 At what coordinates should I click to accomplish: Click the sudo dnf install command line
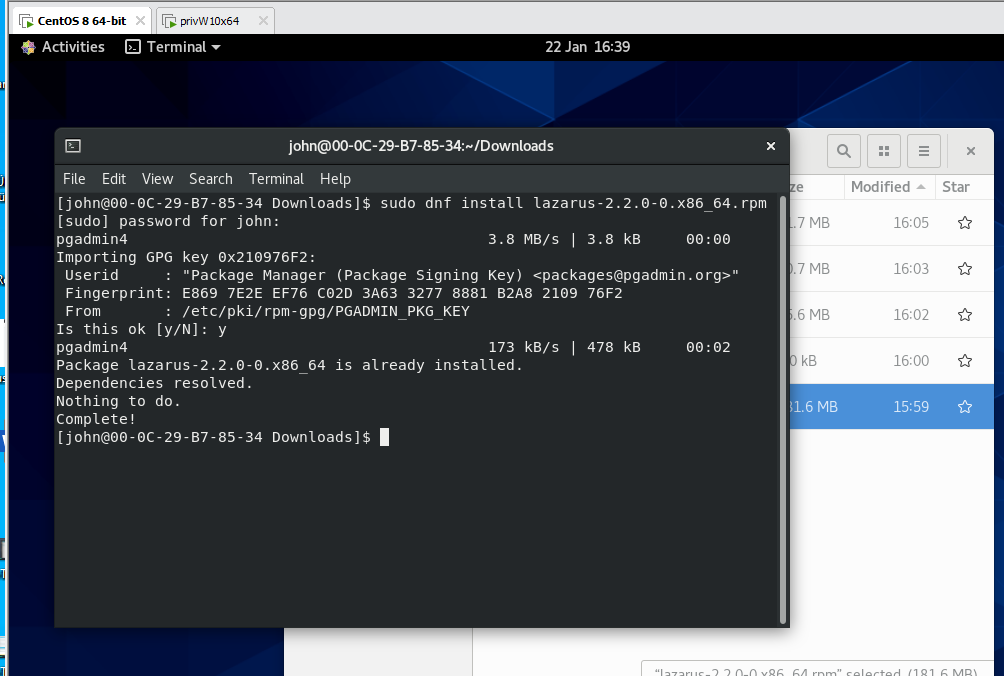point(411,204)
